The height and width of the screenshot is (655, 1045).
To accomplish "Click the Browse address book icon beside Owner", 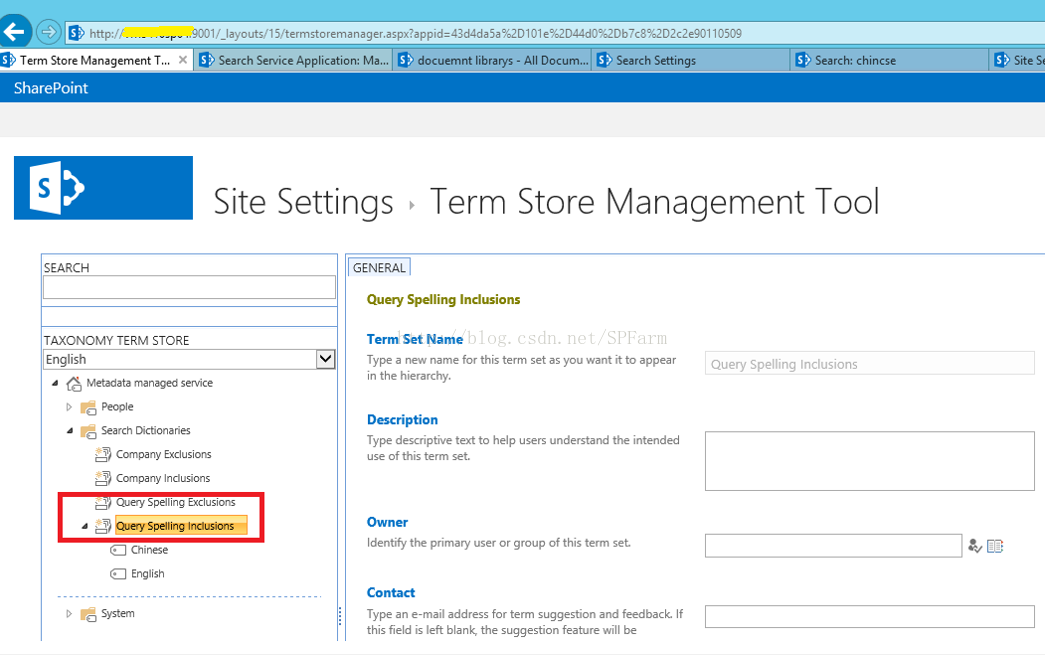I will (995, 546).
